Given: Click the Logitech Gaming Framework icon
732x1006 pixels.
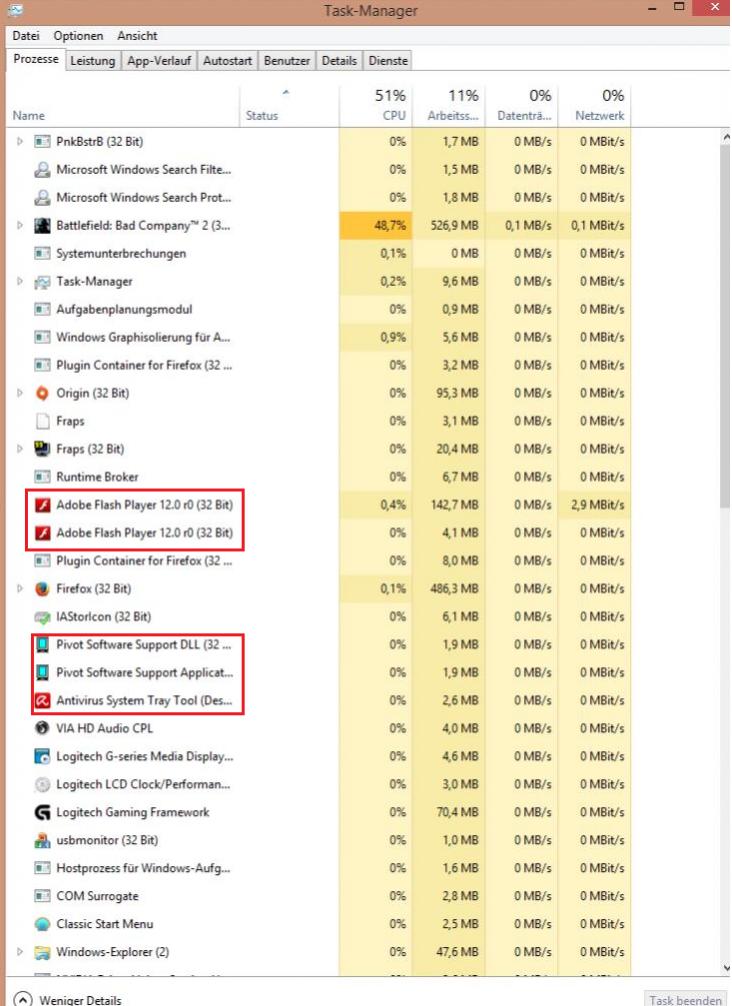Looking at the screenshot, I should coord(42,812).
